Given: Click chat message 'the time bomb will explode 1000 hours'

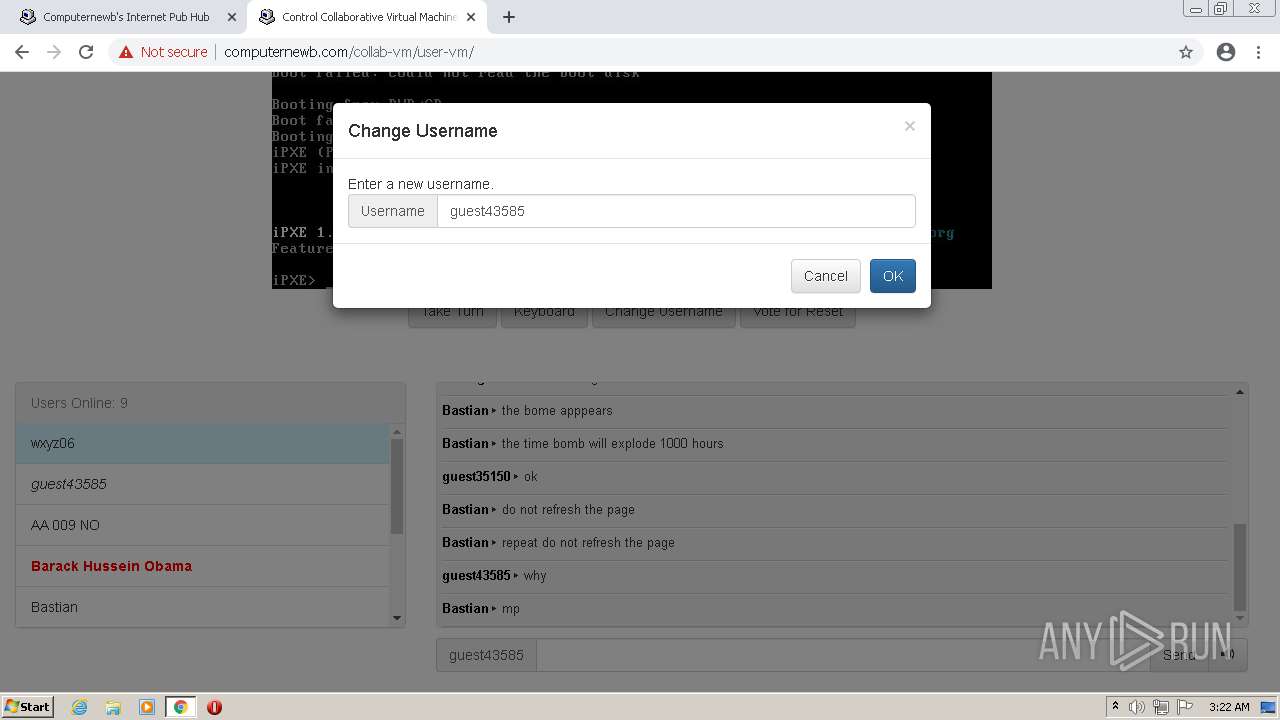Looking at the screenshot, I should [x=612, y=443].
